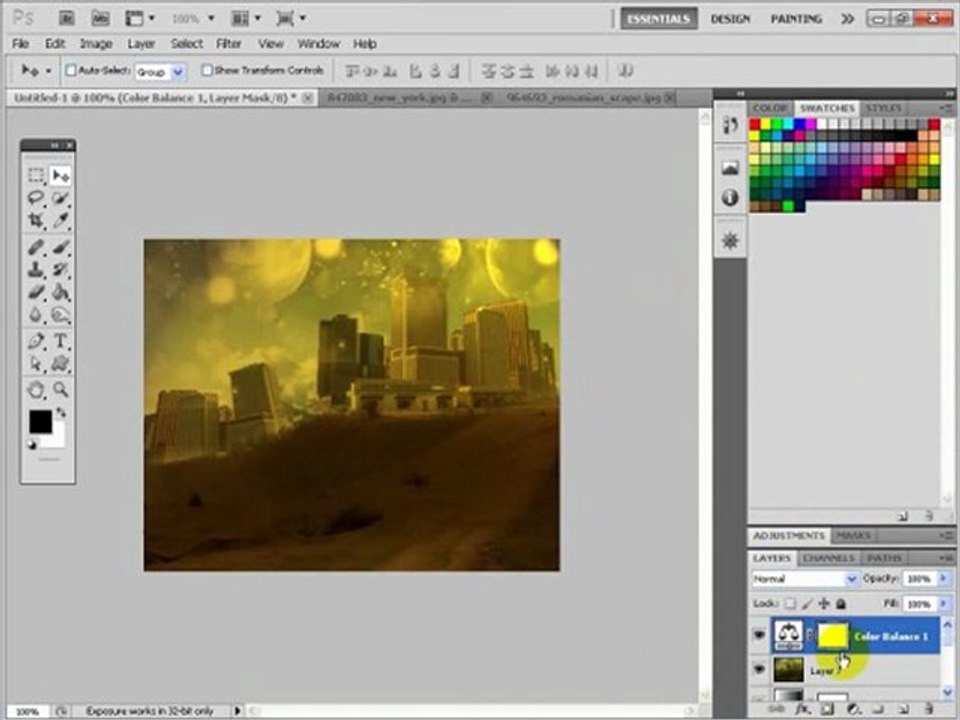Viewport: 960px width, 720px height.
Task: Switch to the Styles tab
Action: tap(884, 108)
